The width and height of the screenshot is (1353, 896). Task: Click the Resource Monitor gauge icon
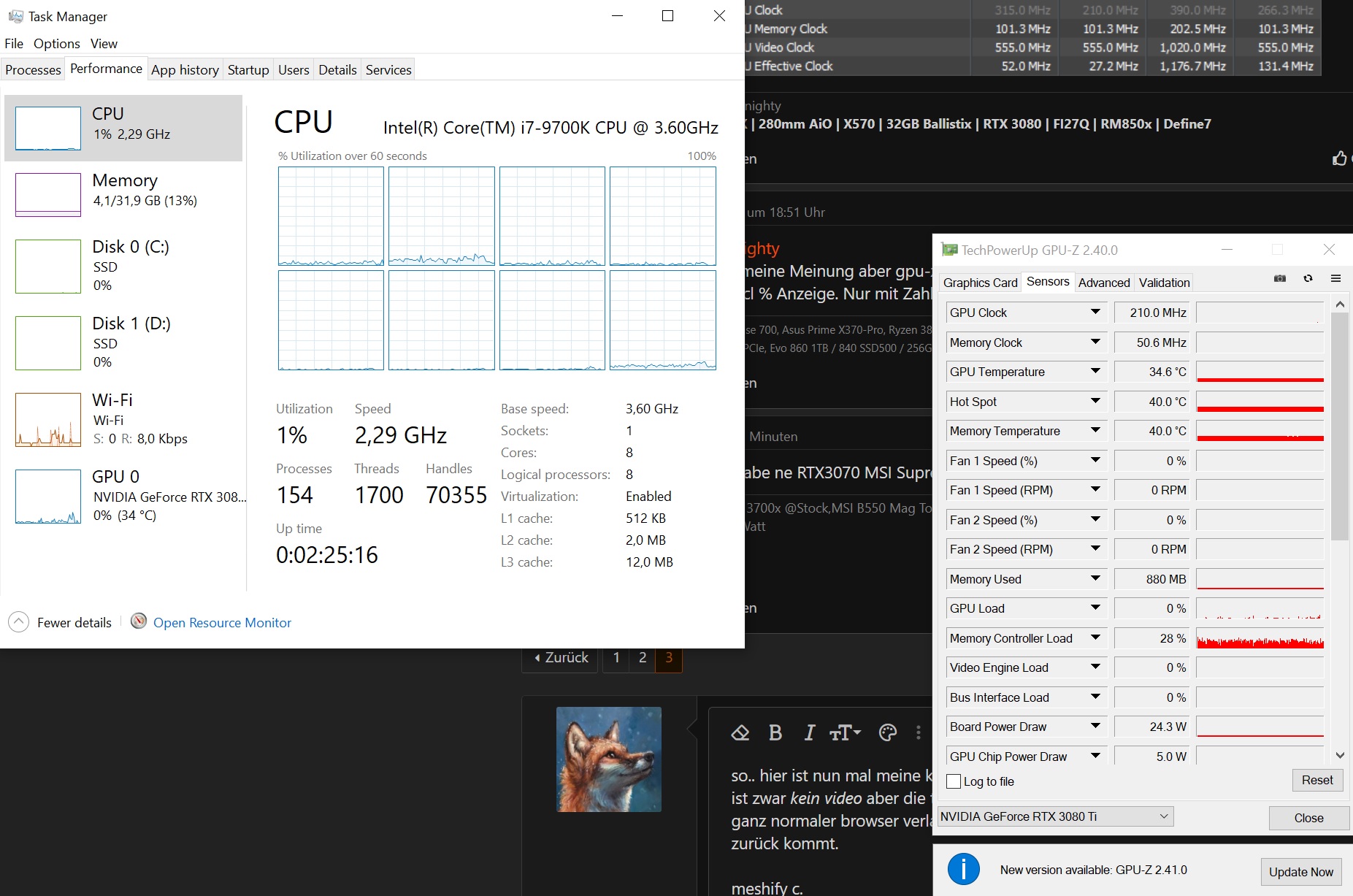[139, 621]
